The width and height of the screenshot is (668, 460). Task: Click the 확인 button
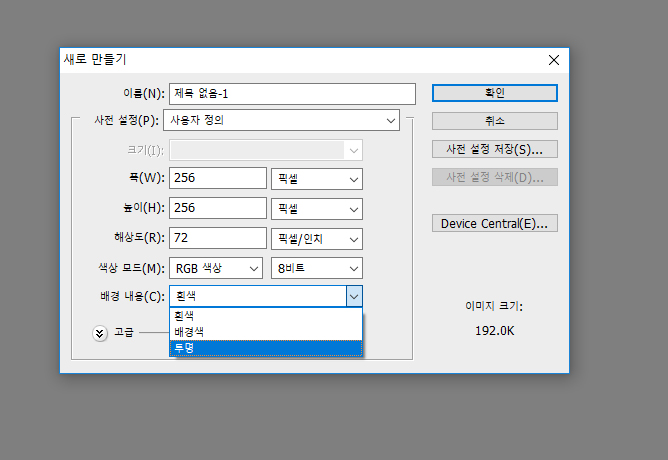coord(495,93)
